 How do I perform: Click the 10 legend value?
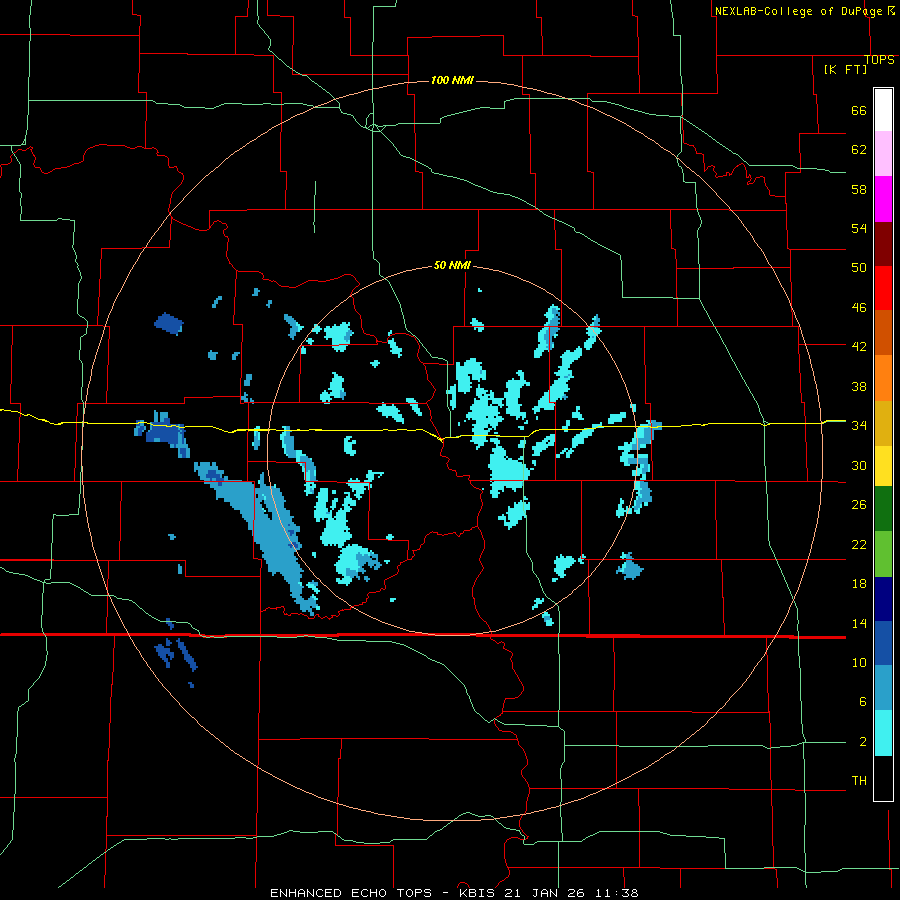click(x=859, y=662)
